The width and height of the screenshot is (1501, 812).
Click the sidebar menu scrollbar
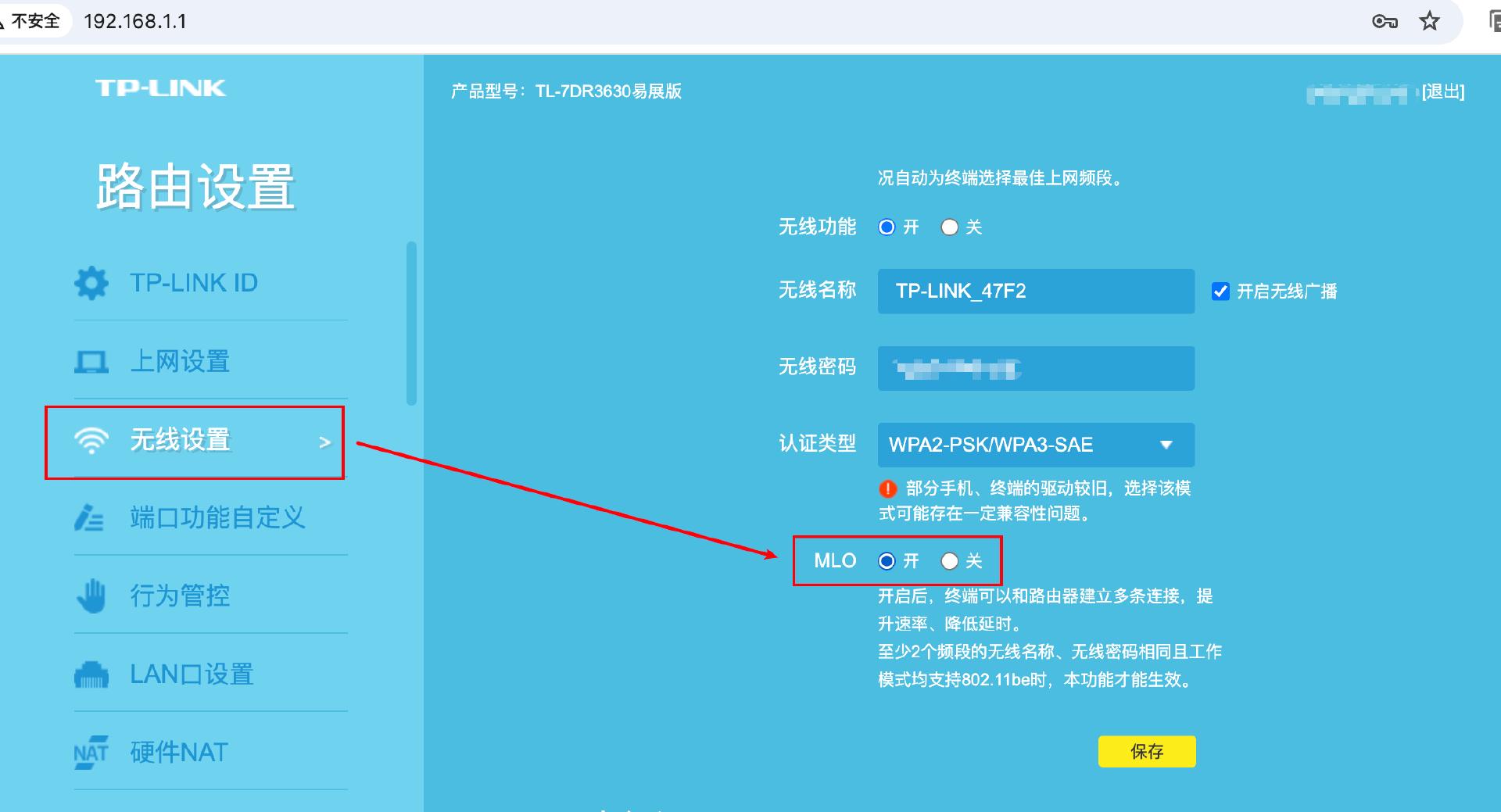411,324
